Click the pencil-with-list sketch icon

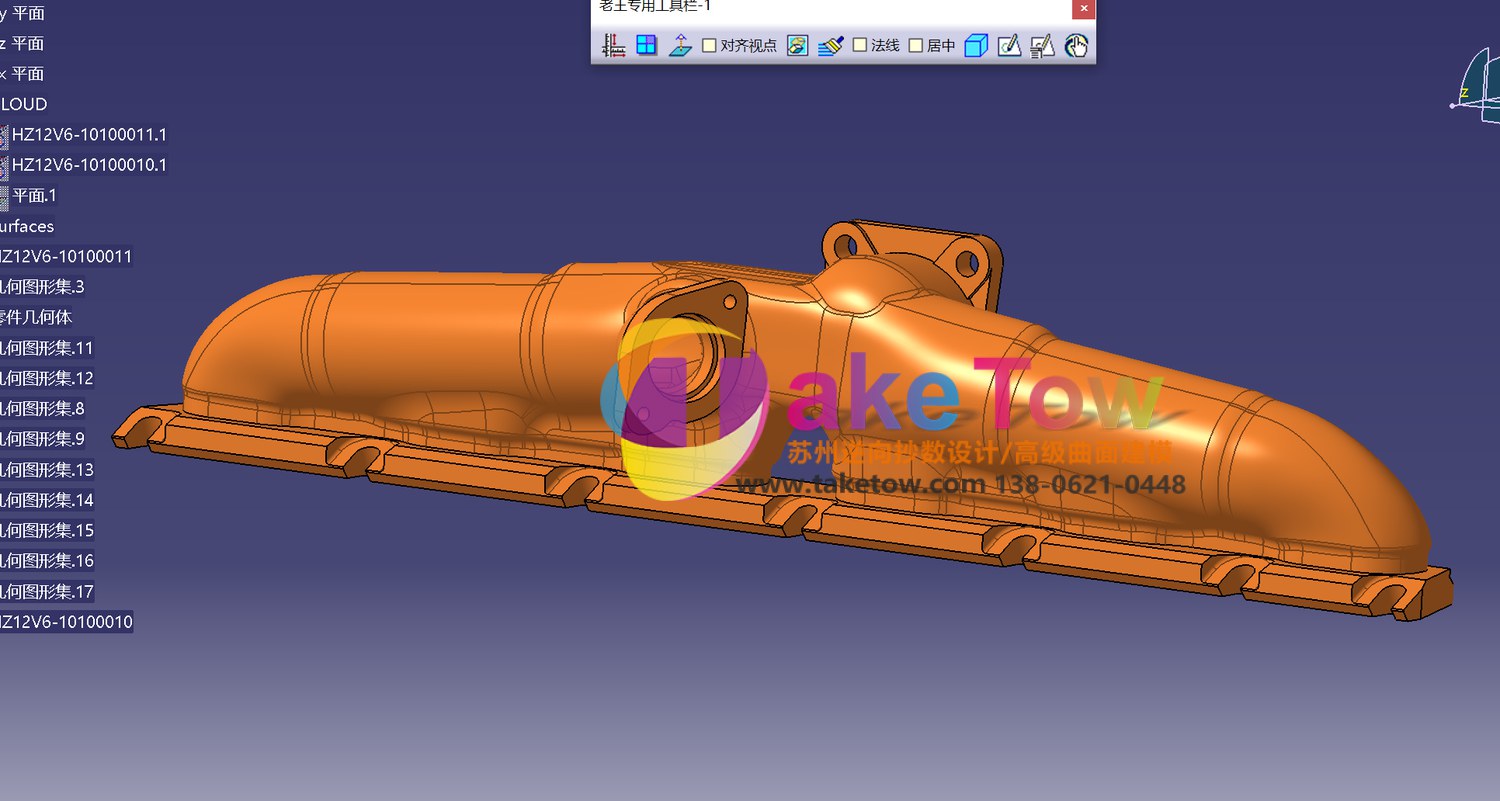pos(1042,45)
